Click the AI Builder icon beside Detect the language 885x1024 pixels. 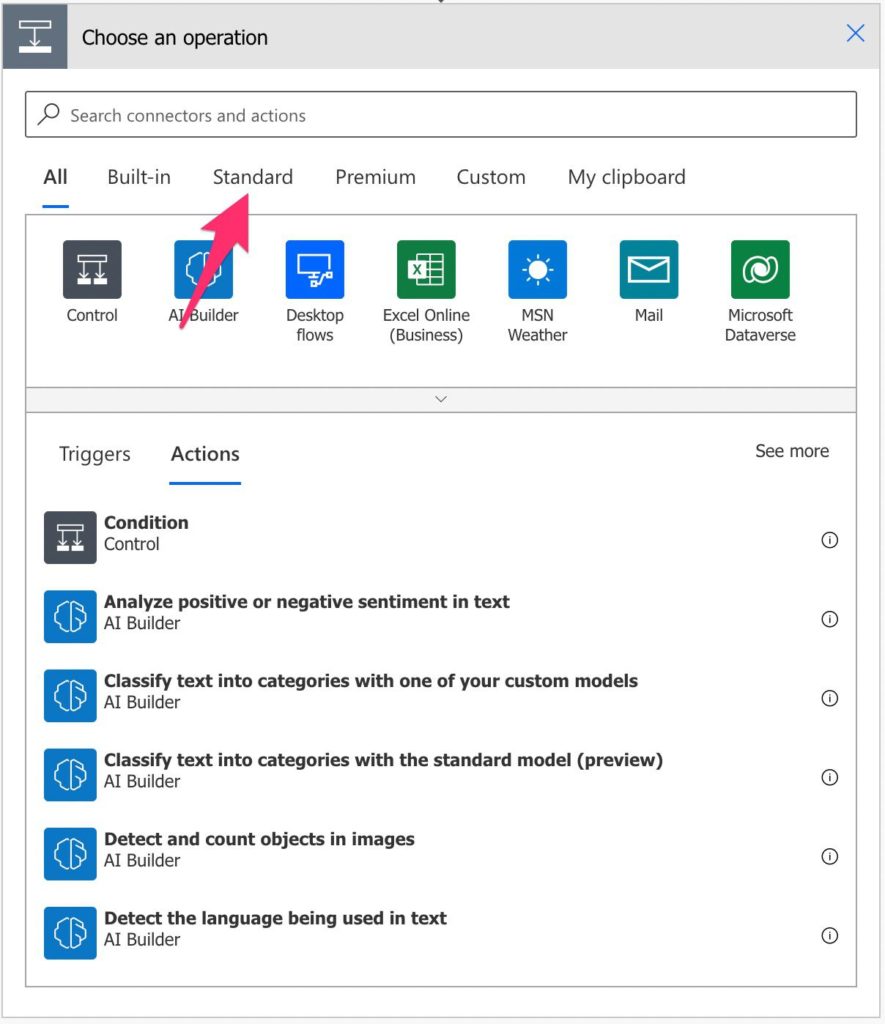click(x=69, y=933)
